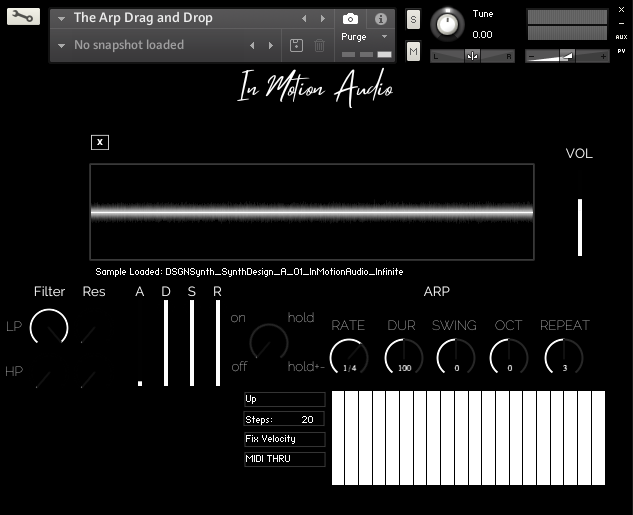This screenshot has width=633, height=515.
Task: Open the snapshot list dropdown arrow
Action: pyautogui.click(x=61, y=46)
